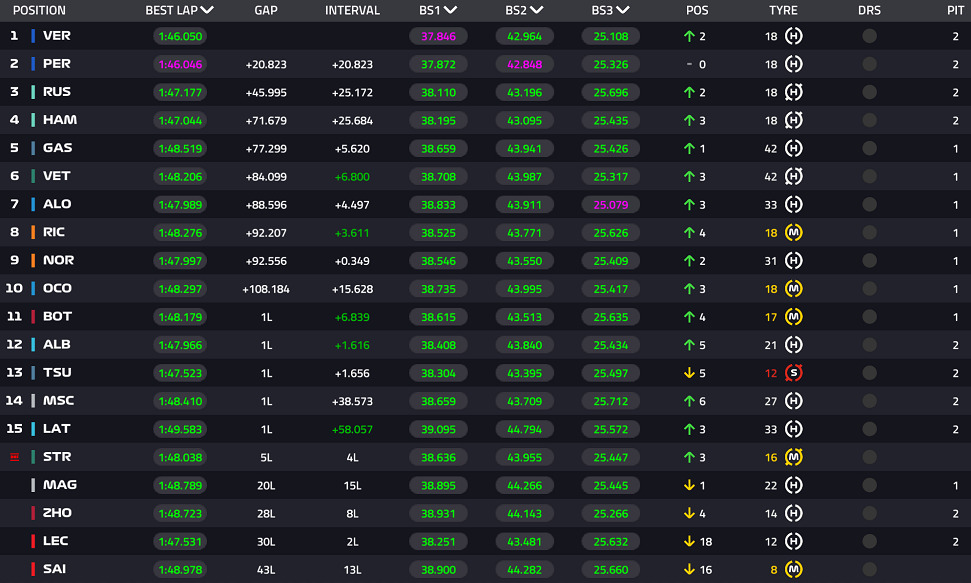Open the BS3 sector dropdown
The width and height of the screenshot is (971, 583).
tap(623, 10)
